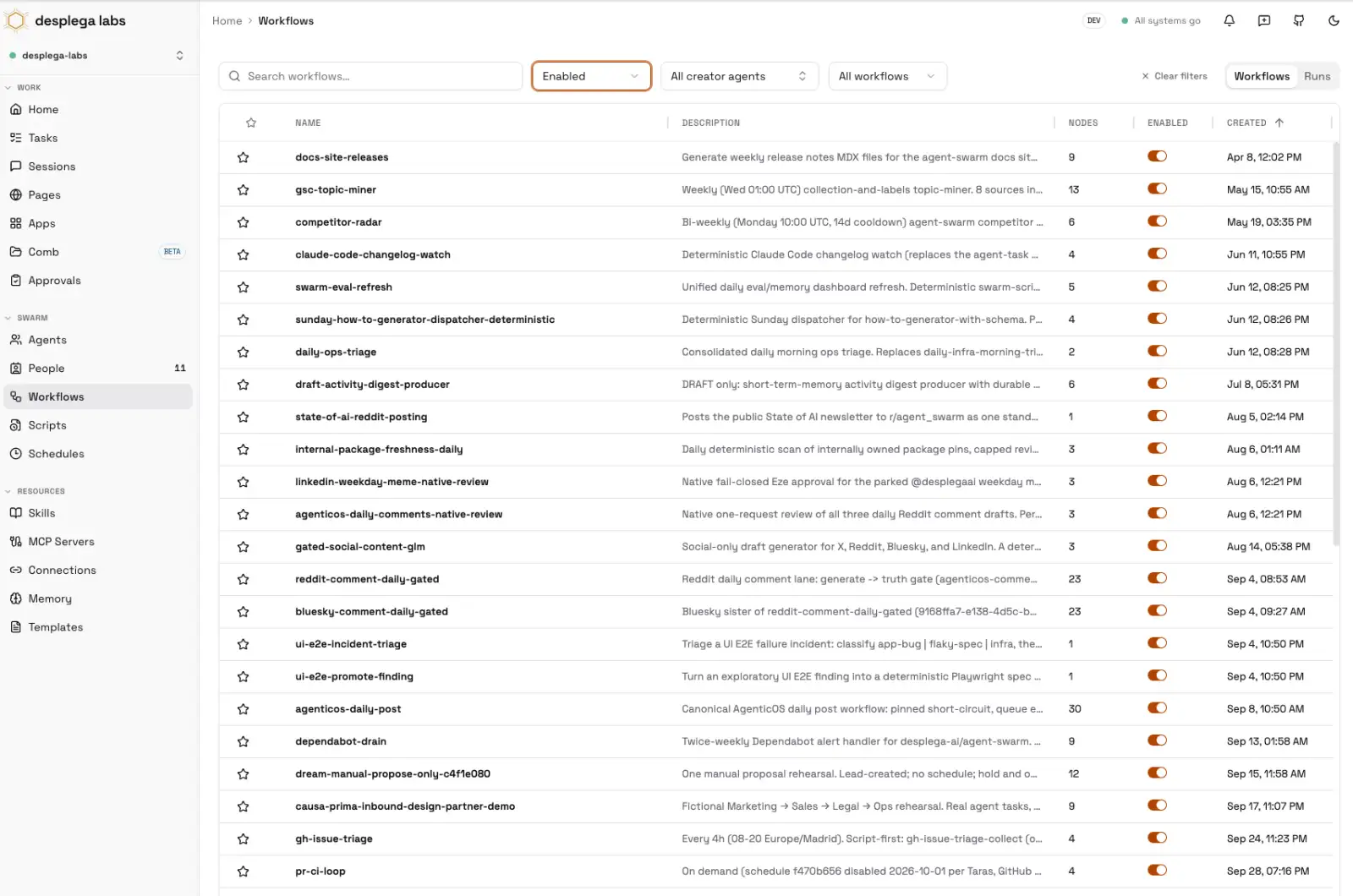This screenshot has width=1353, height=896.
Task: Mark daily-ops-triage as favorite
Action: pos(243,352)
